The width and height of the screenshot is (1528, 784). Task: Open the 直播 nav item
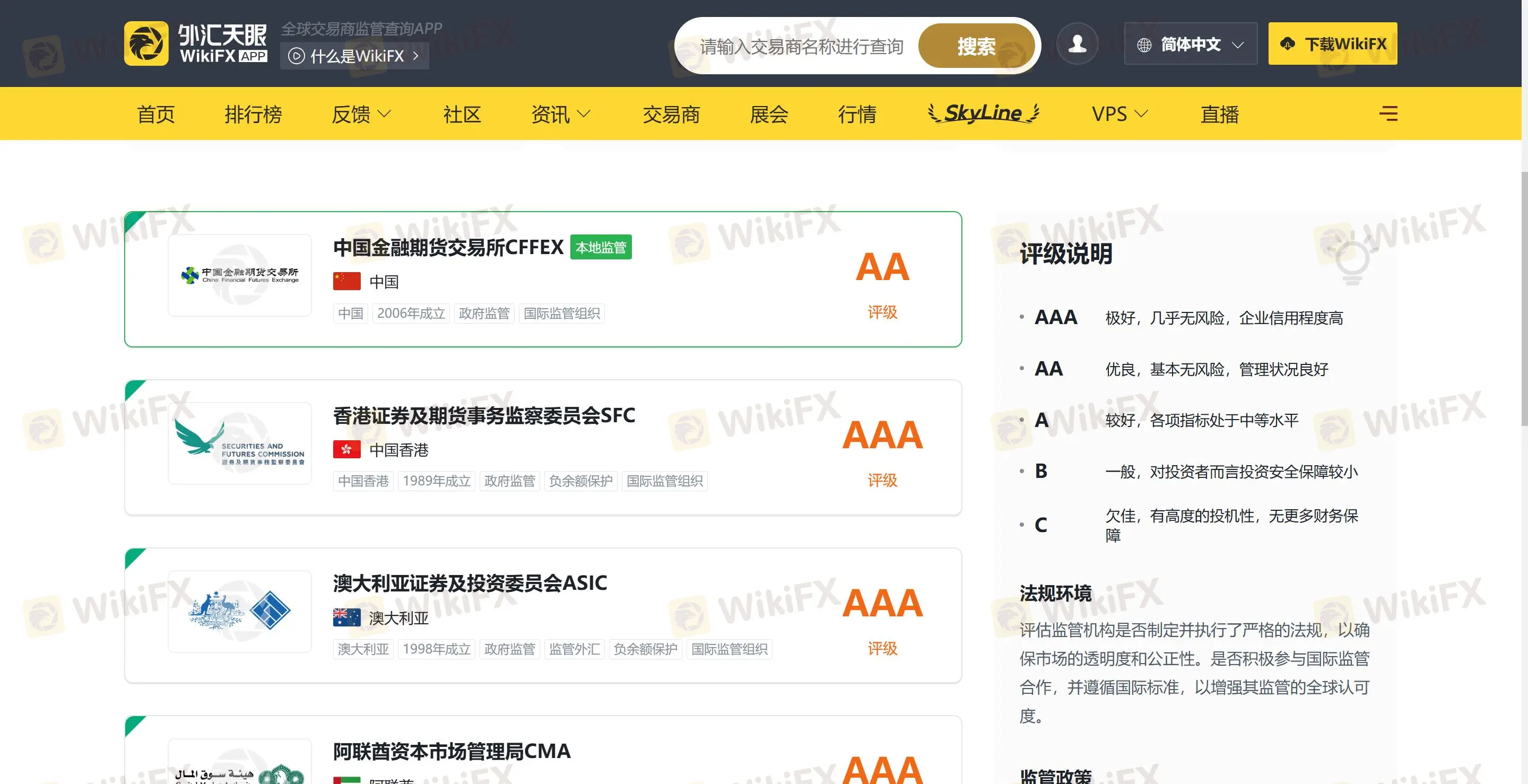[x=1220, y=114]
